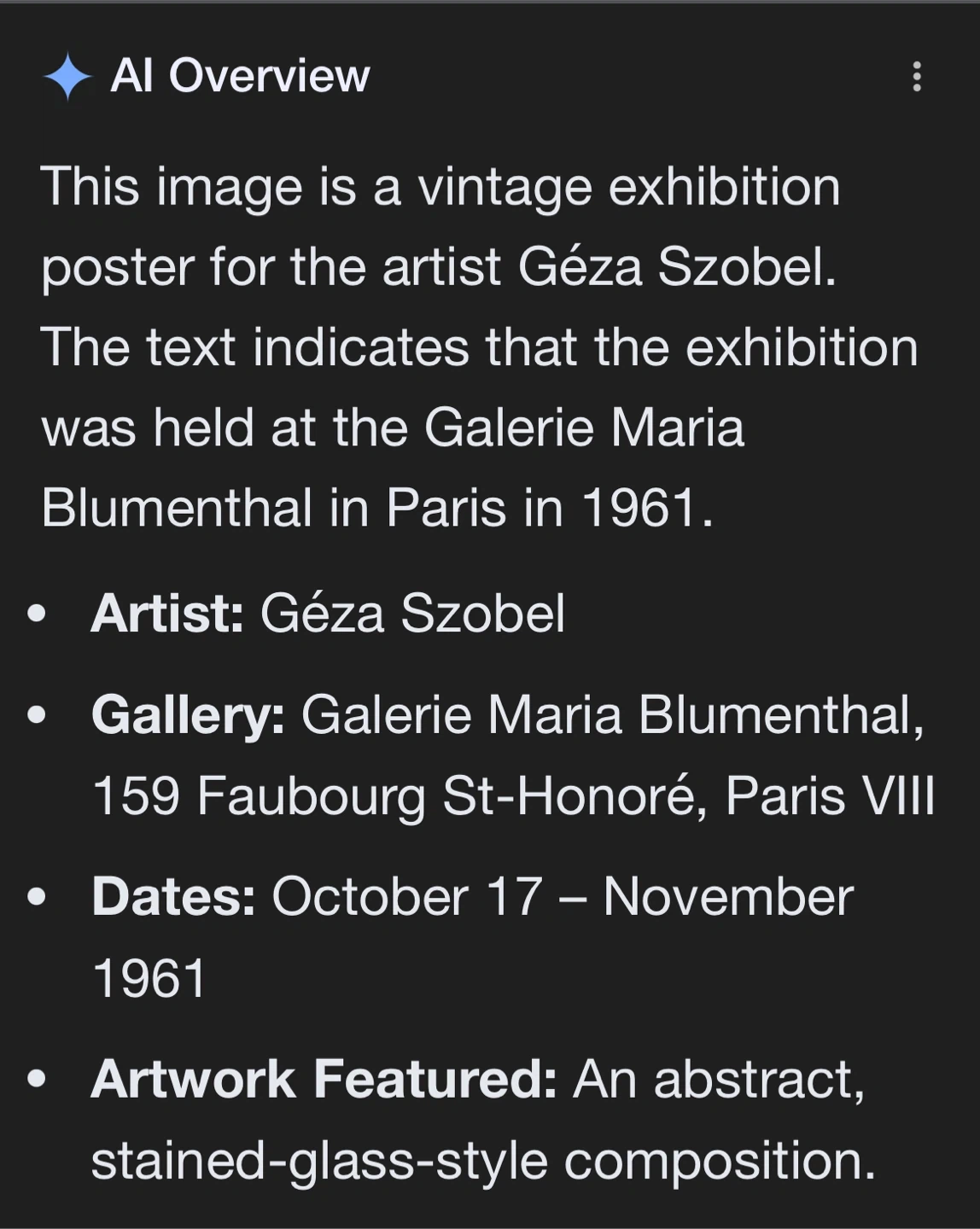Click the "stained-glass-style composition." text
This screenshot has height=1229, width=980.
tap(483, 1161)
